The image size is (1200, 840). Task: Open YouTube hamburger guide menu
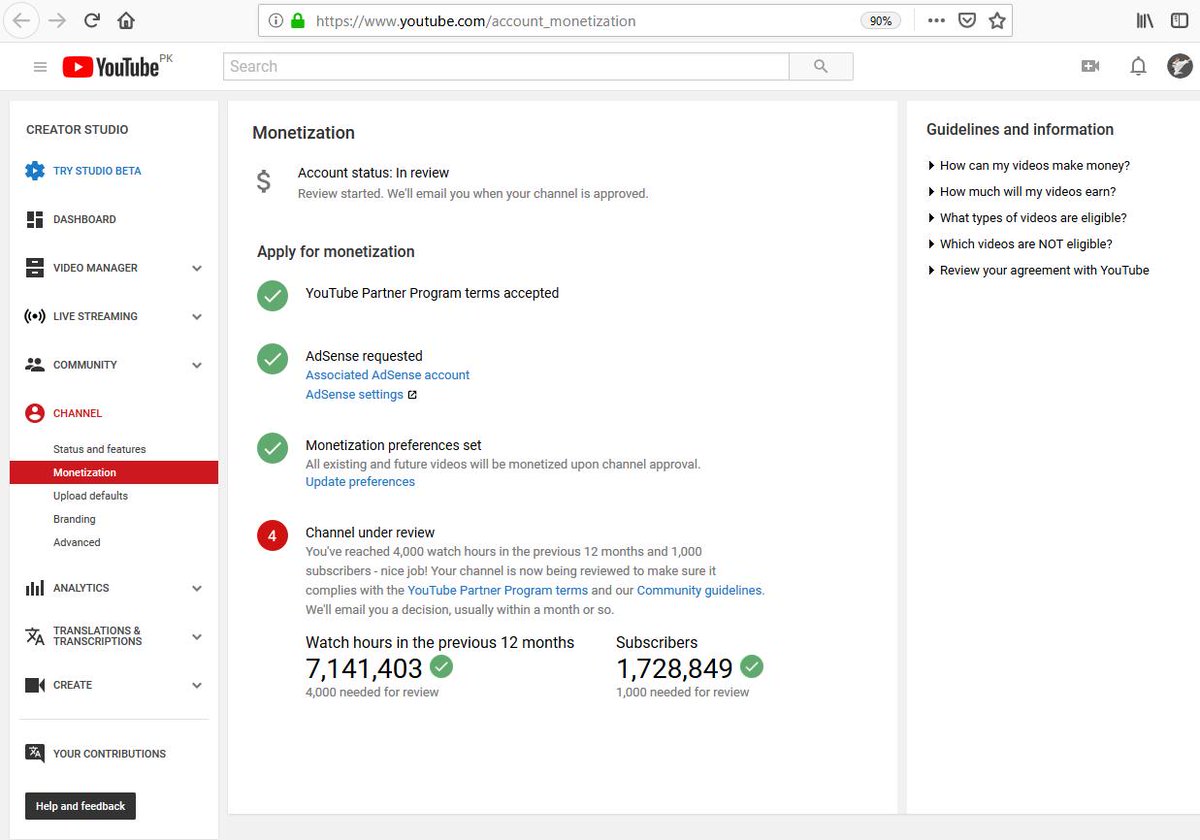point(40,67)
